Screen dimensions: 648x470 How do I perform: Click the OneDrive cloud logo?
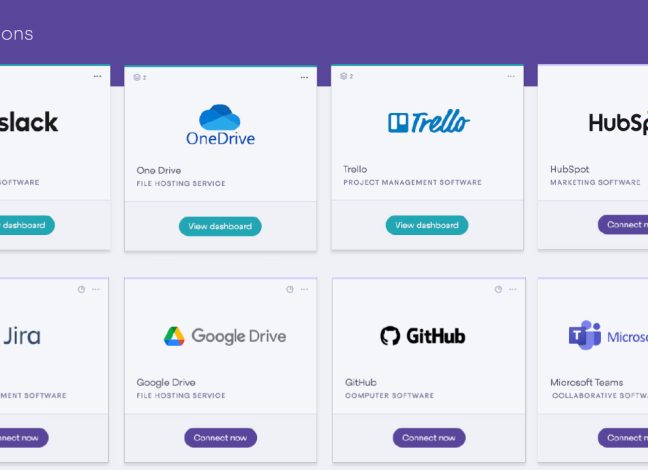(x=220, y=125)
